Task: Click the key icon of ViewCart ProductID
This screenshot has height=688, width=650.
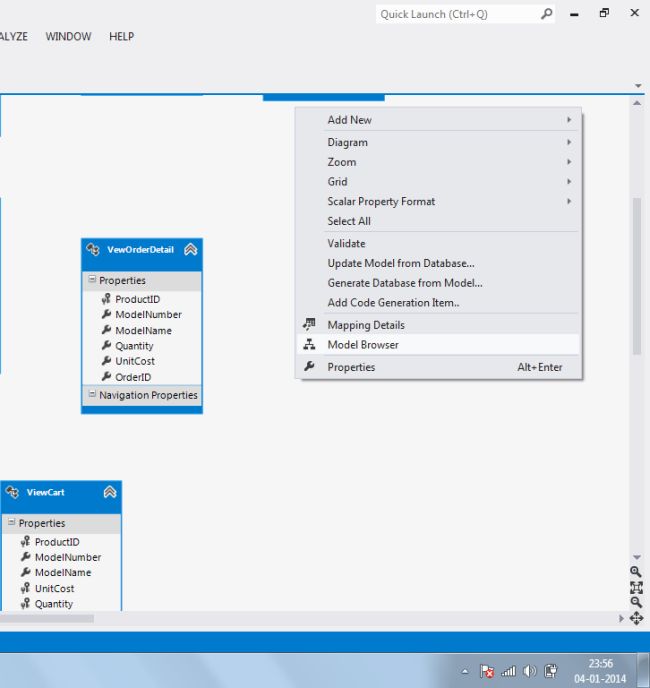Action: point(25,541)
